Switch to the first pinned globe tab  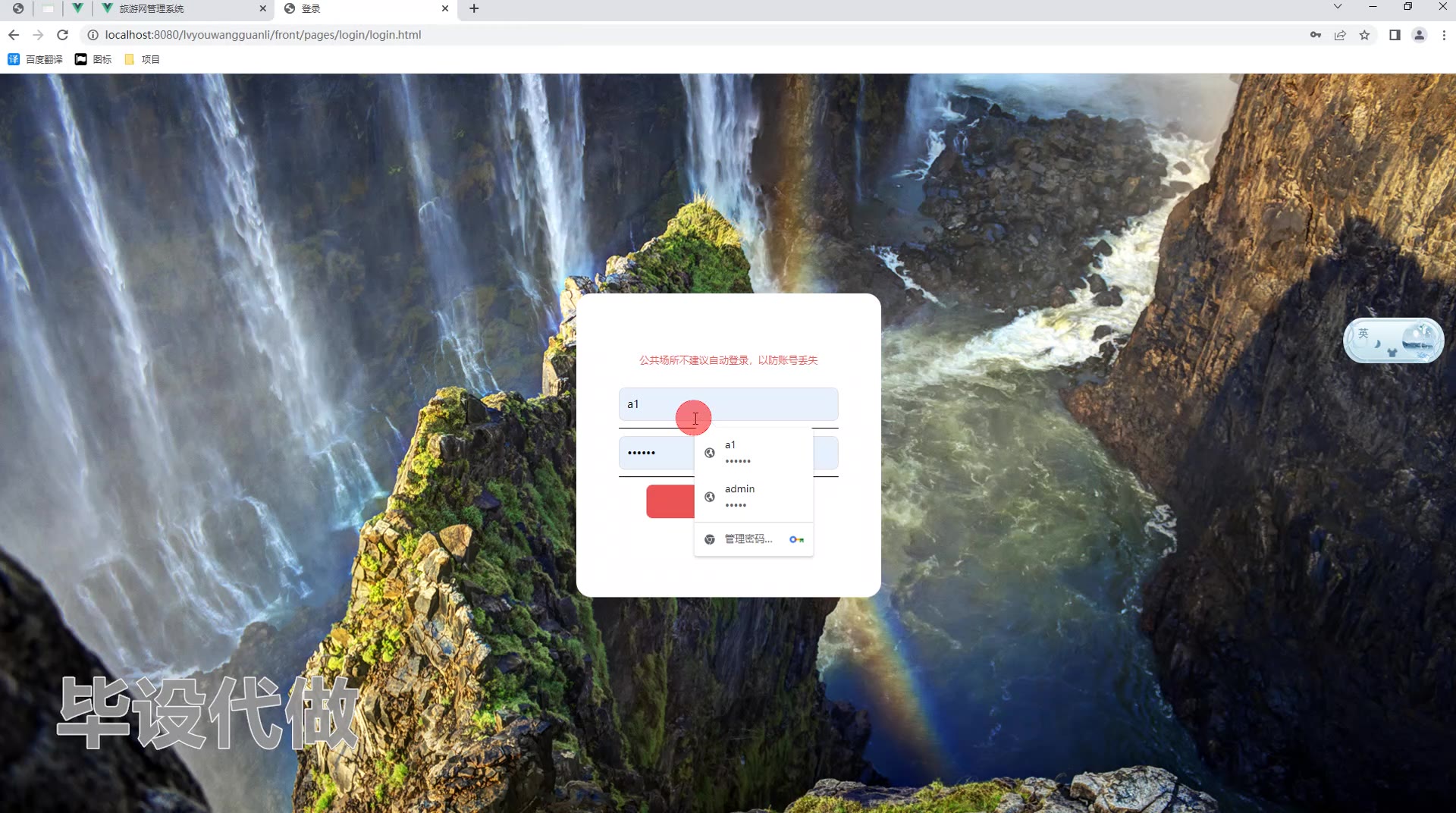point(18,8)
